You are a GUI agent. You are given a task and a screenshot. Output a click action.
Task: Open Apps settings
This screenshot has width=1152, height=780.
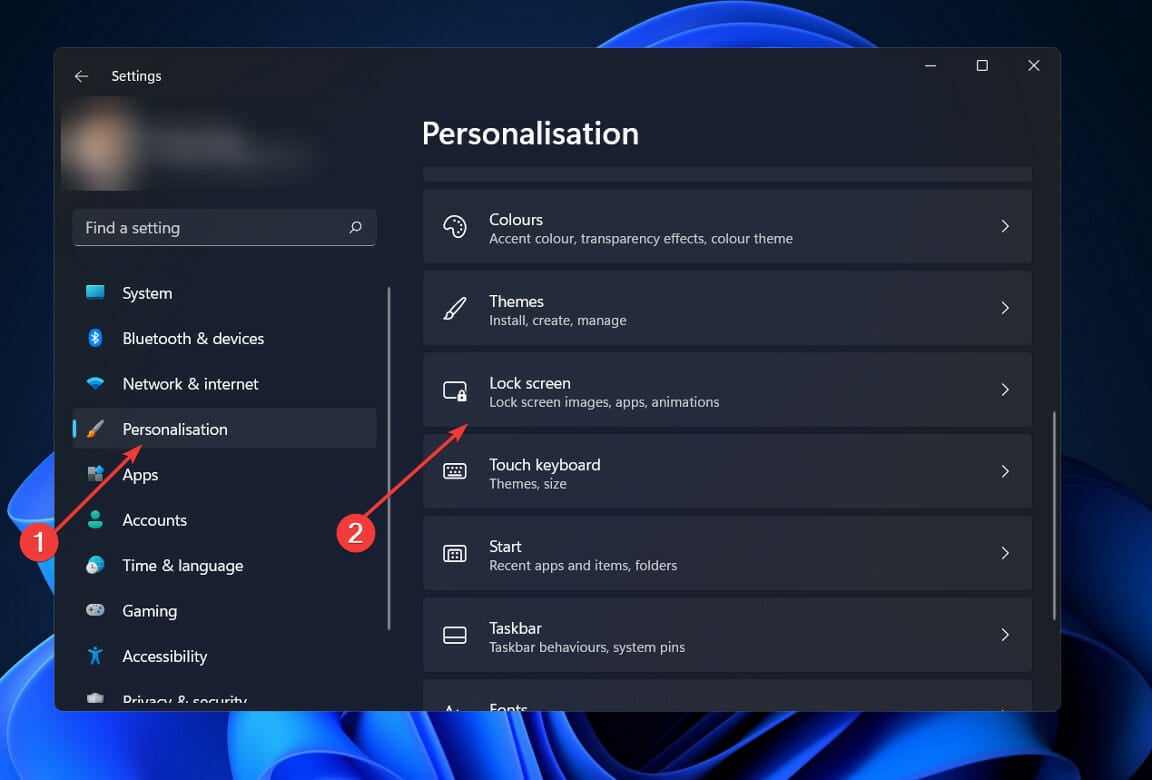tap(139, 474)
